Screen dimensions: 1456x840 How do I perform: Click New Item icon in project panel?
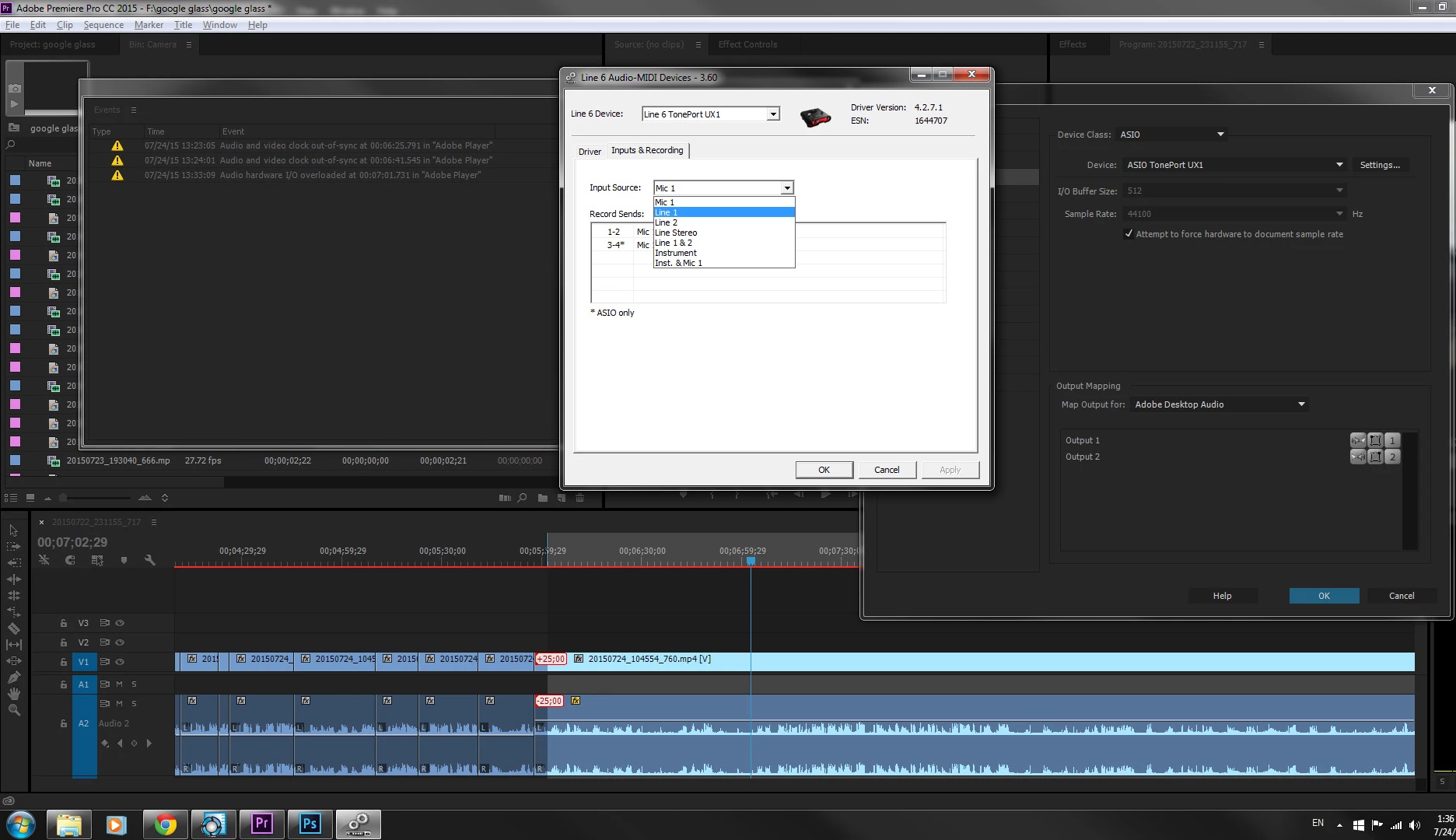coord(561,498)
